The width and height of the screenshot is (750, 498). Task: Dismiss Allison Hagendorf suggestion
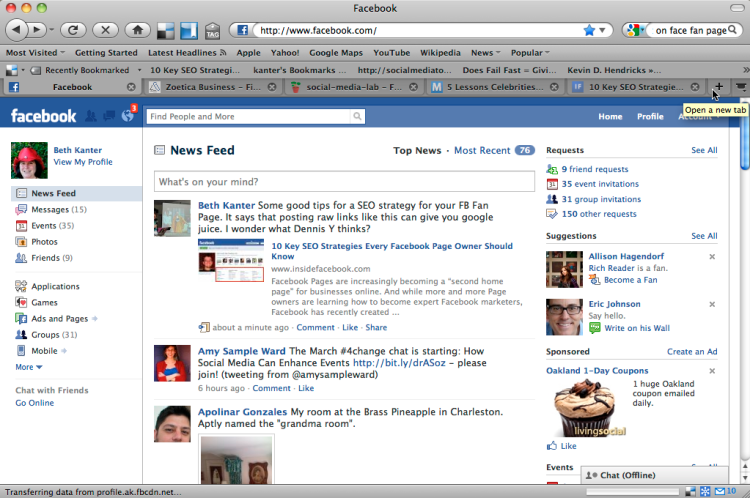click(x=712, y=257)
